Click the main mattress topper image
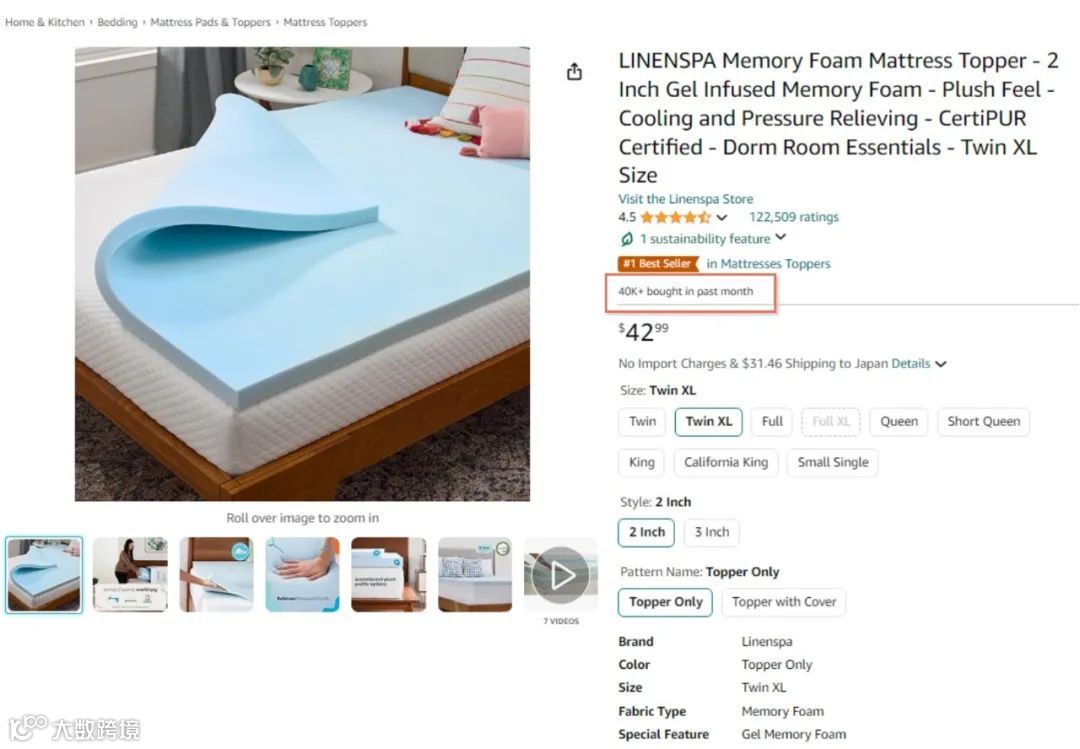The width and height of the screenshot is (1080, 749). (x=302, y=274)
